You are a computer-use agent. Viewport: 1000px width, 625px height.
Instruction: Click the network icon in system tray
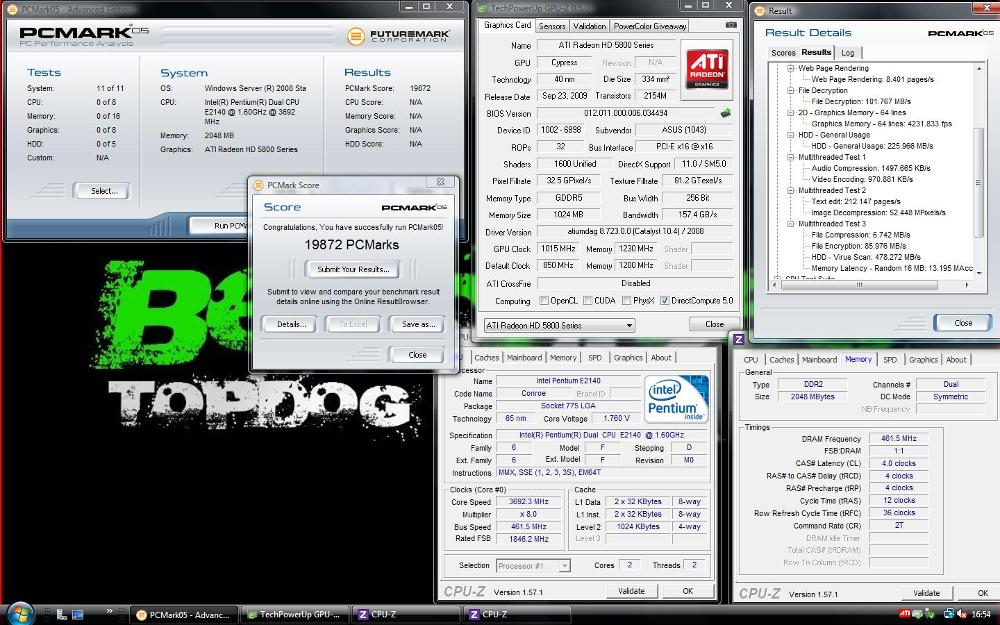click(x=948, y=614)
